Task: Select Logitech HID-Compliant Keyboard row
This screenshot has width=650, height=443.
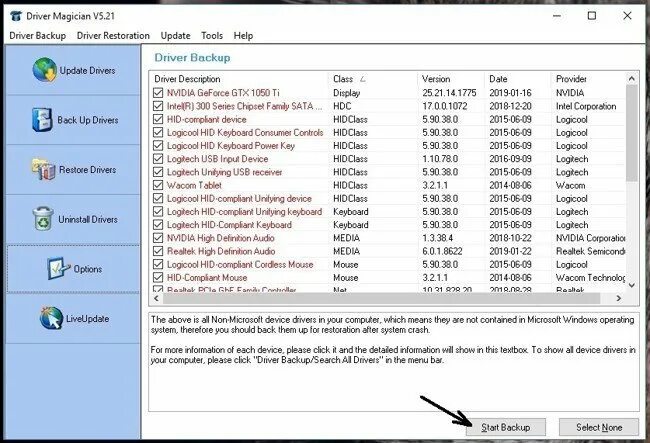Action: [387, 225]
